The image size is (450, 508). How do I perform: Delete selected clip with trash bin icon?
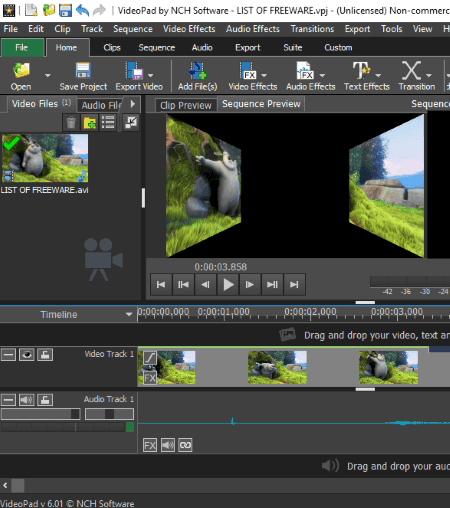point(71,122)
